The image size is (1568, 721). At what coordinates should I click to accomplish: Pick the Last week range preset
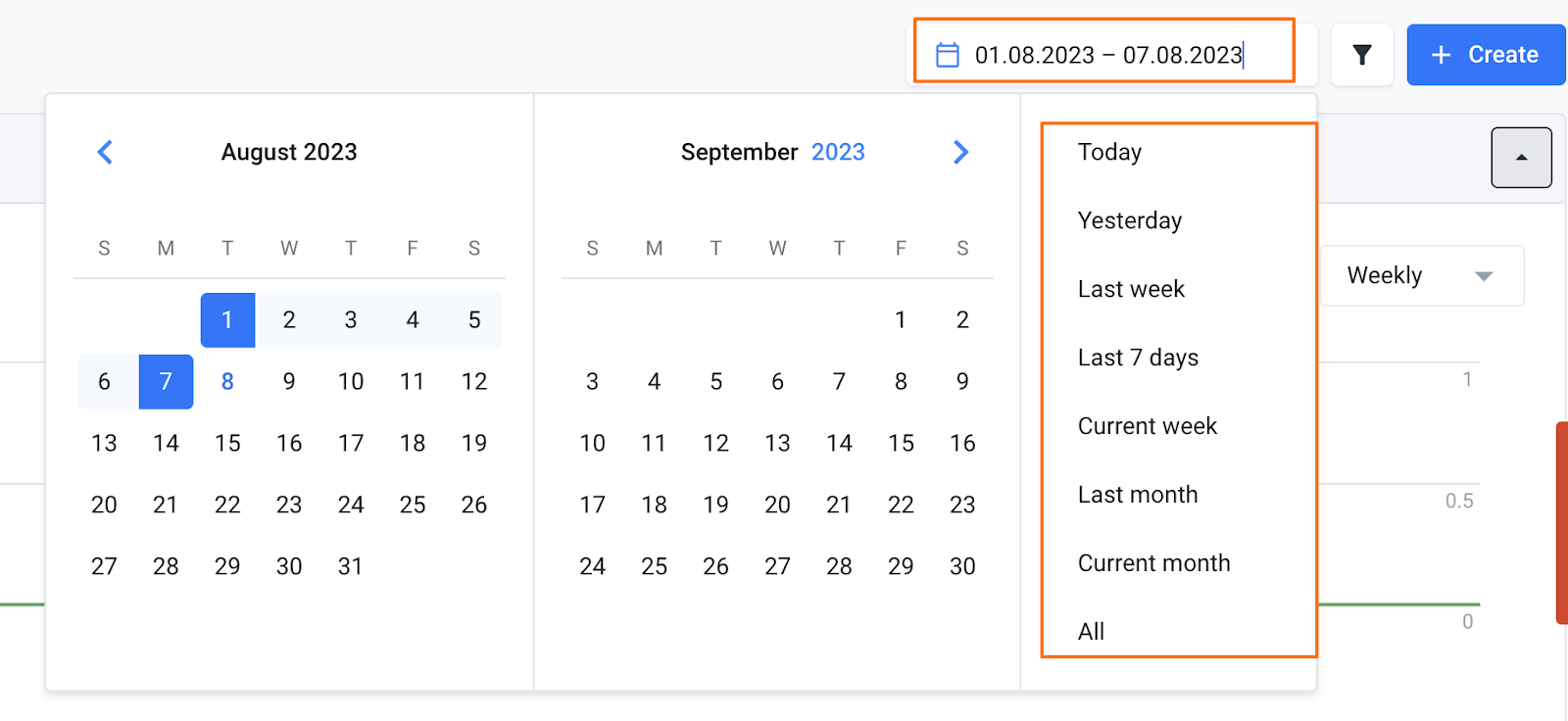coord(1131,289)
